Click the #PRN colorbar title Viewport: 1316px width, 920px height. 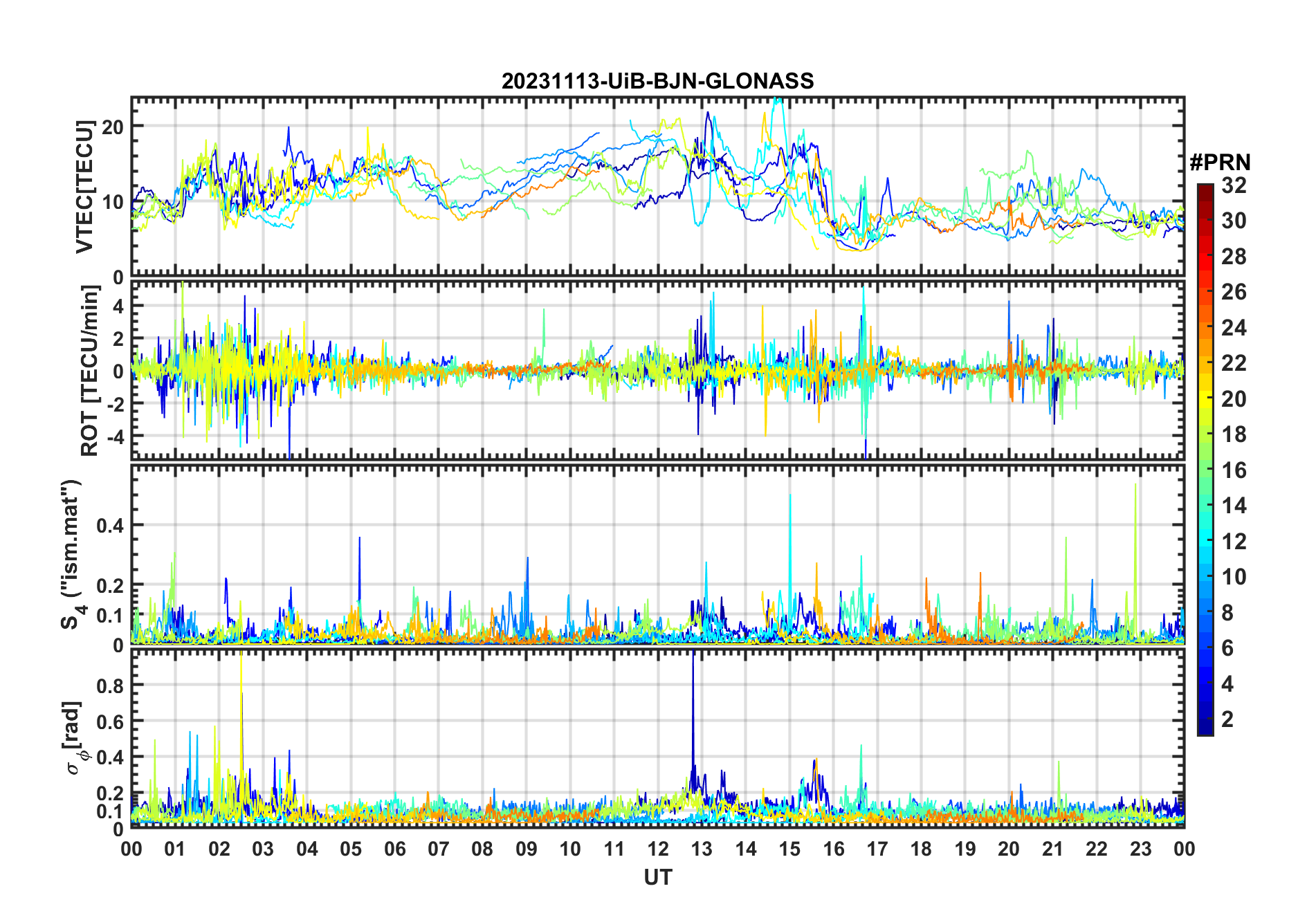[1220, 163]
